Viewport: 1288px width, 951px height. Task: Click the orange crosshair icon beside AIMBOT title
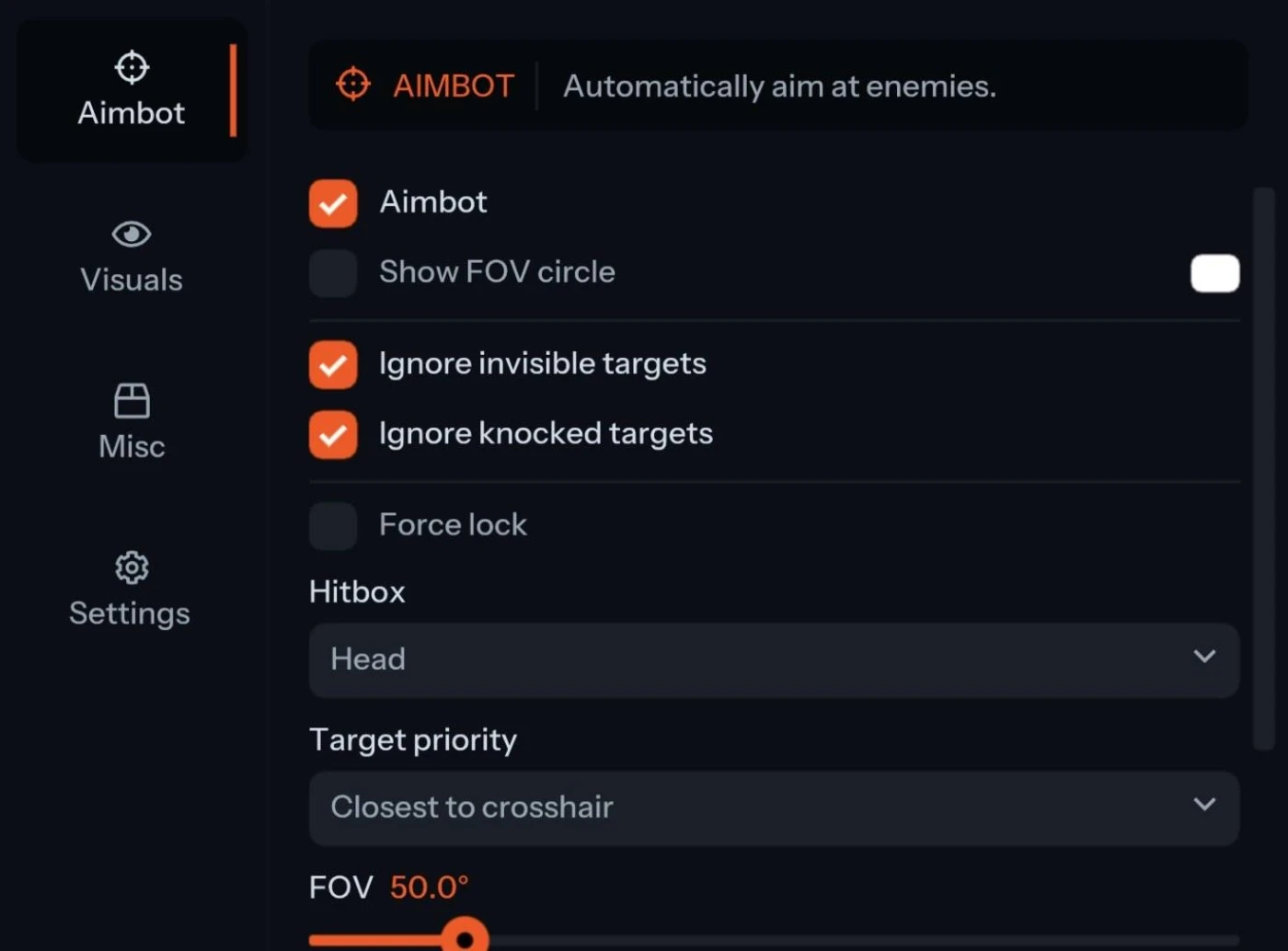[353, 85]
